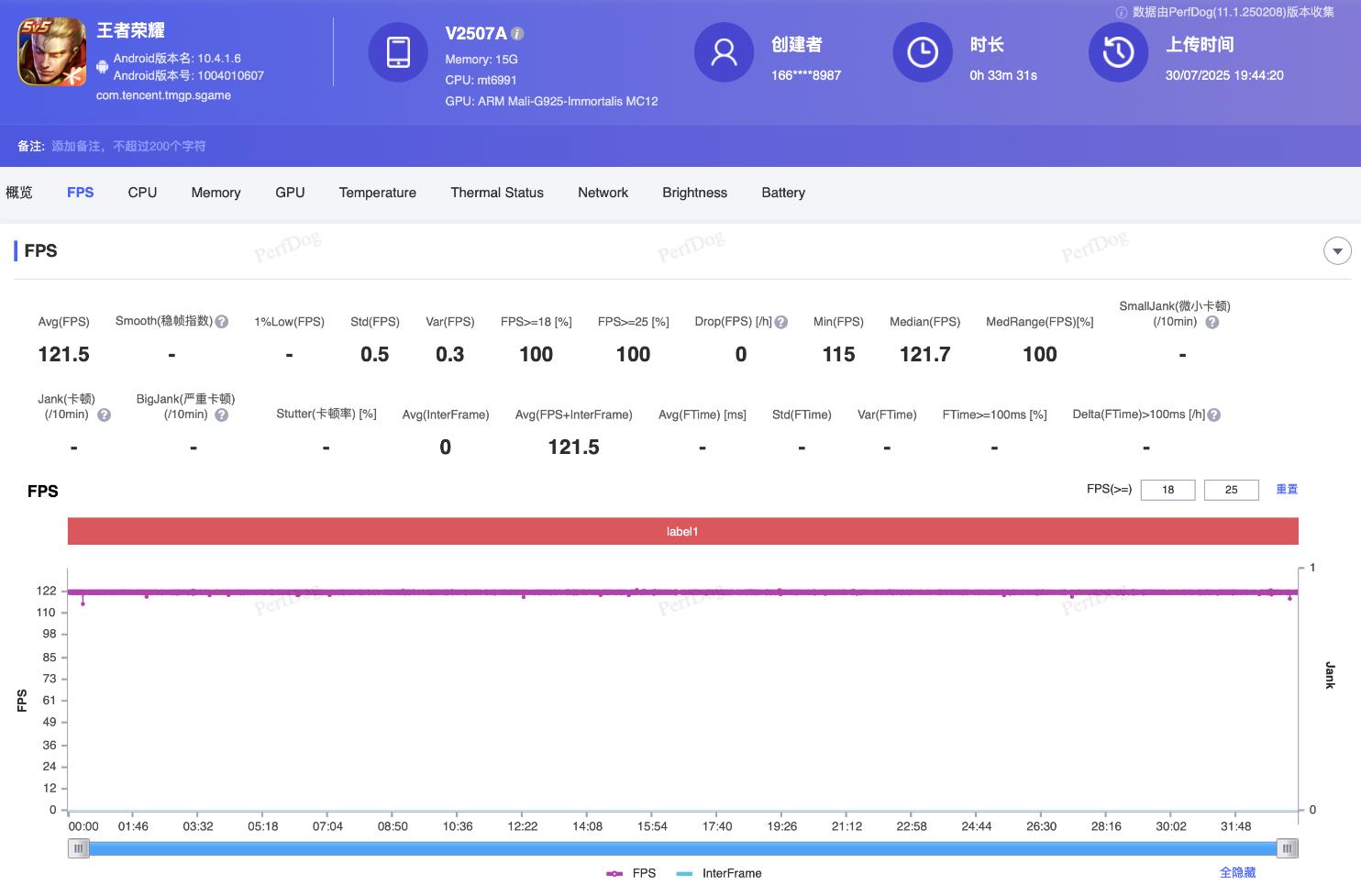Switch to the CPU tab
Image resolution: width=1361 pixels, height=896 pixels.
(142, 193)
